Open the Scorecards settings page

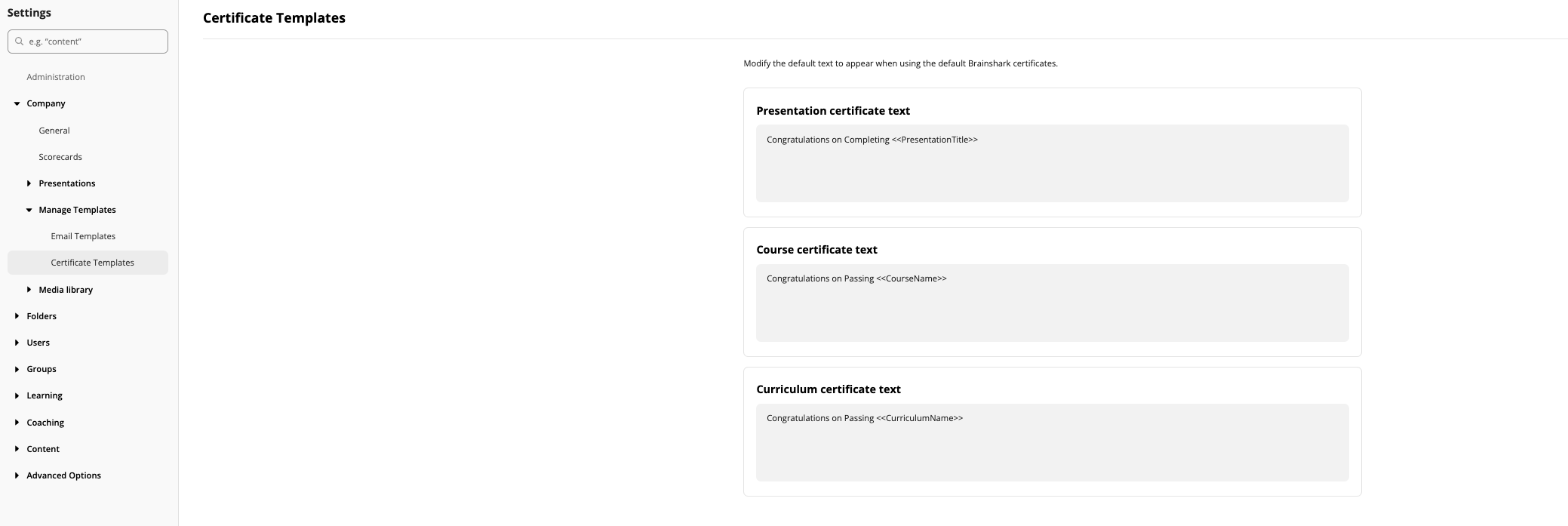tap(60, 157)
